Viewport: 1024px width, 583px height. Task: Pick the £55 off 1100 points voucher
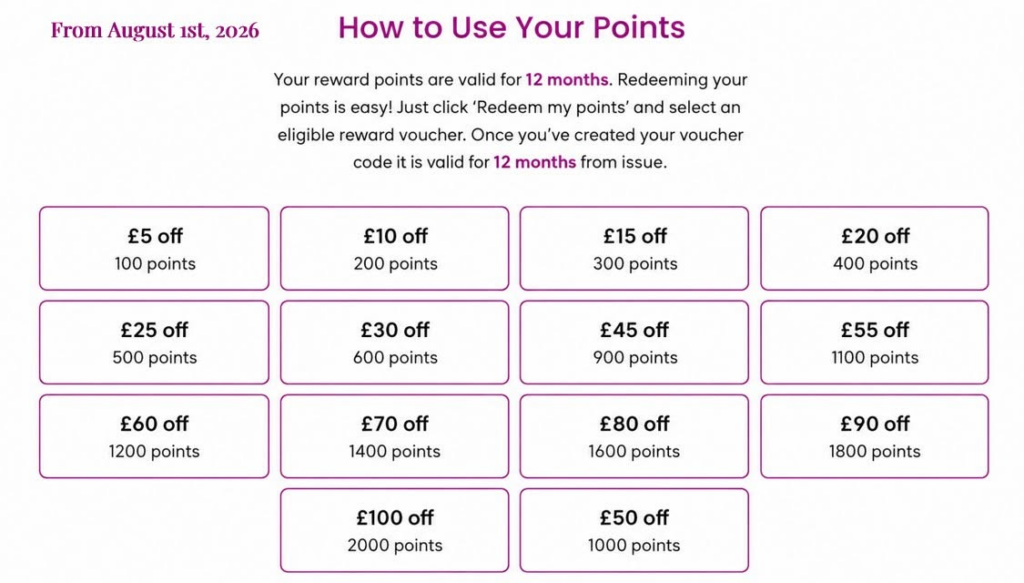tap(874, 342)
